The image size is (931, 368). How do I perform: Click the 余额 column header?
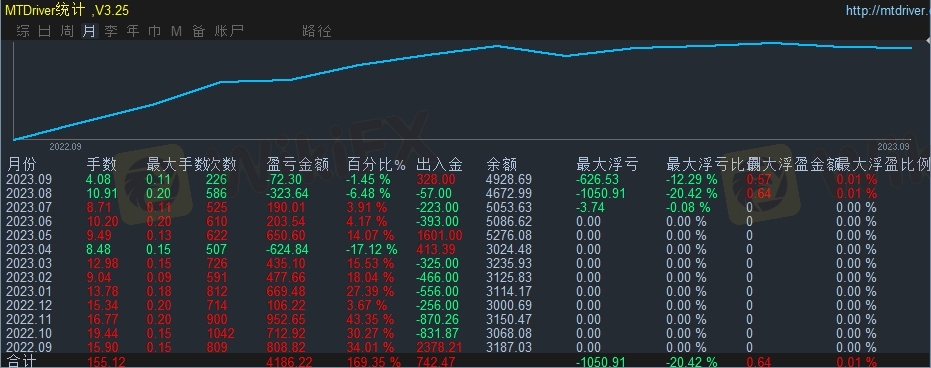point(502,164)
